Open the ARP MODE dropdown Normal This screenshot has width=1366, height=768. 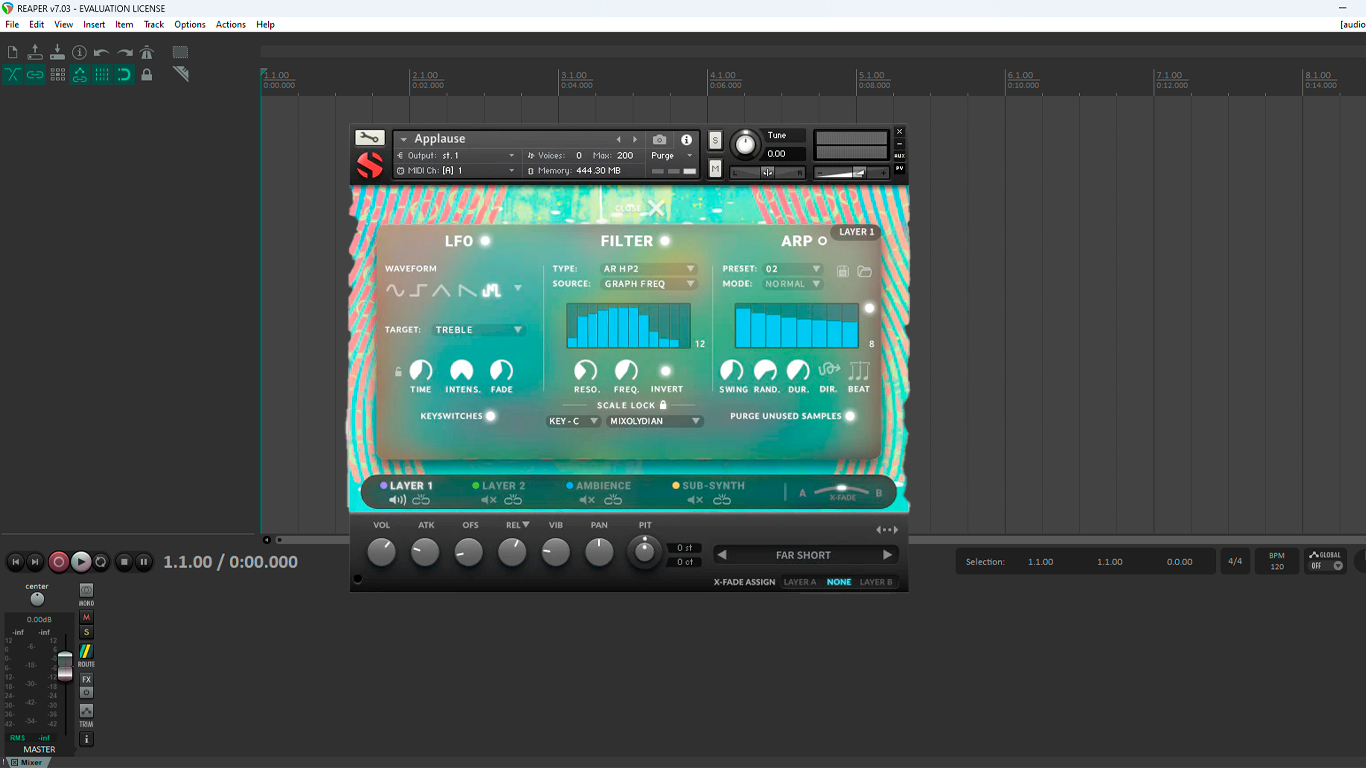tap(793, 284)
